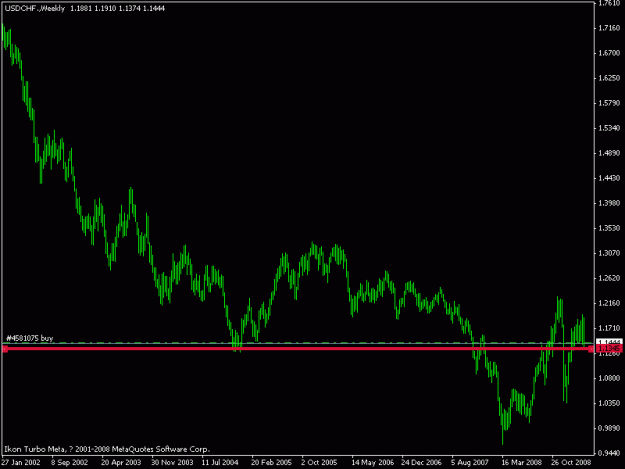Click the 1.3530 price axis label
This screenshot has height=469, width=625.
tap(609, 228)
